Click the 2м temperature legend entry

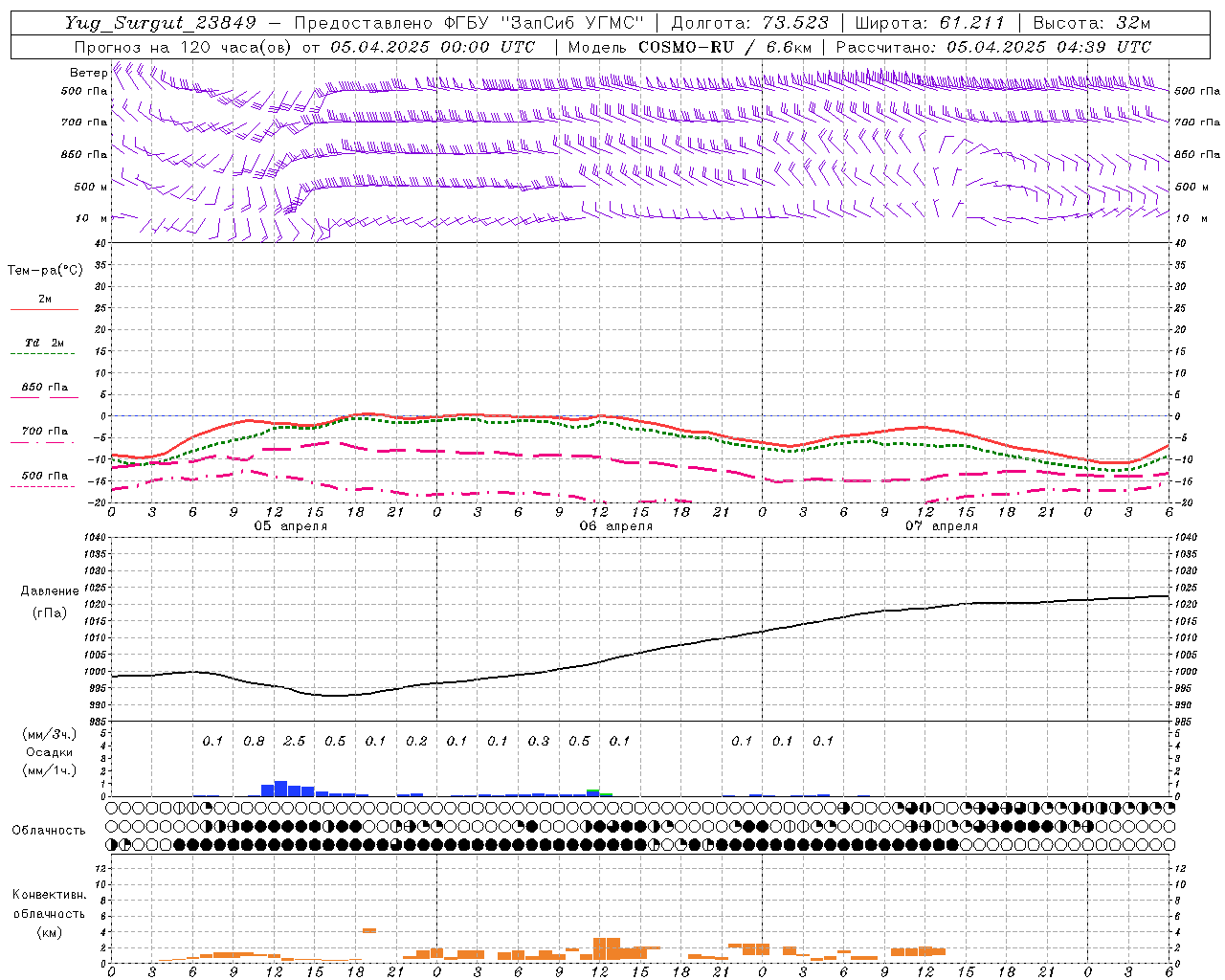click(x=45, y=299)
